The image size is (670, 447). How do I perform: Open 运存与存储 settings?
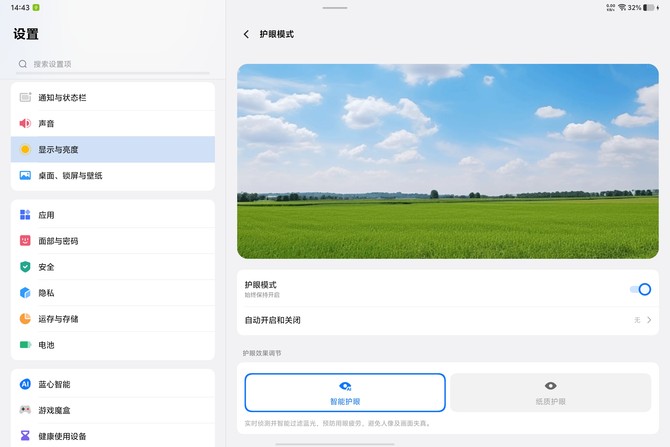coord(113,319)
